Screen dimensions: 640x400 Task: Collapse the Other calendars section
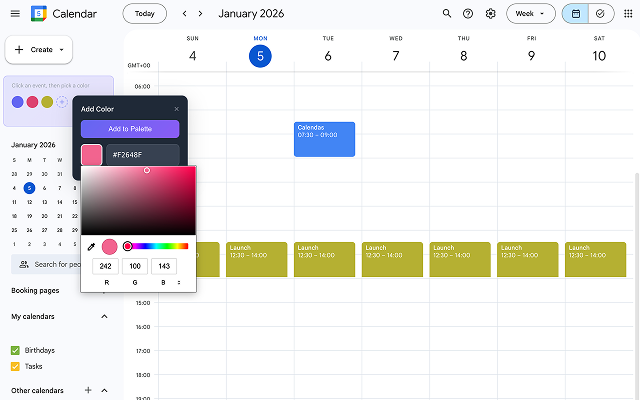tap(104, 390)
